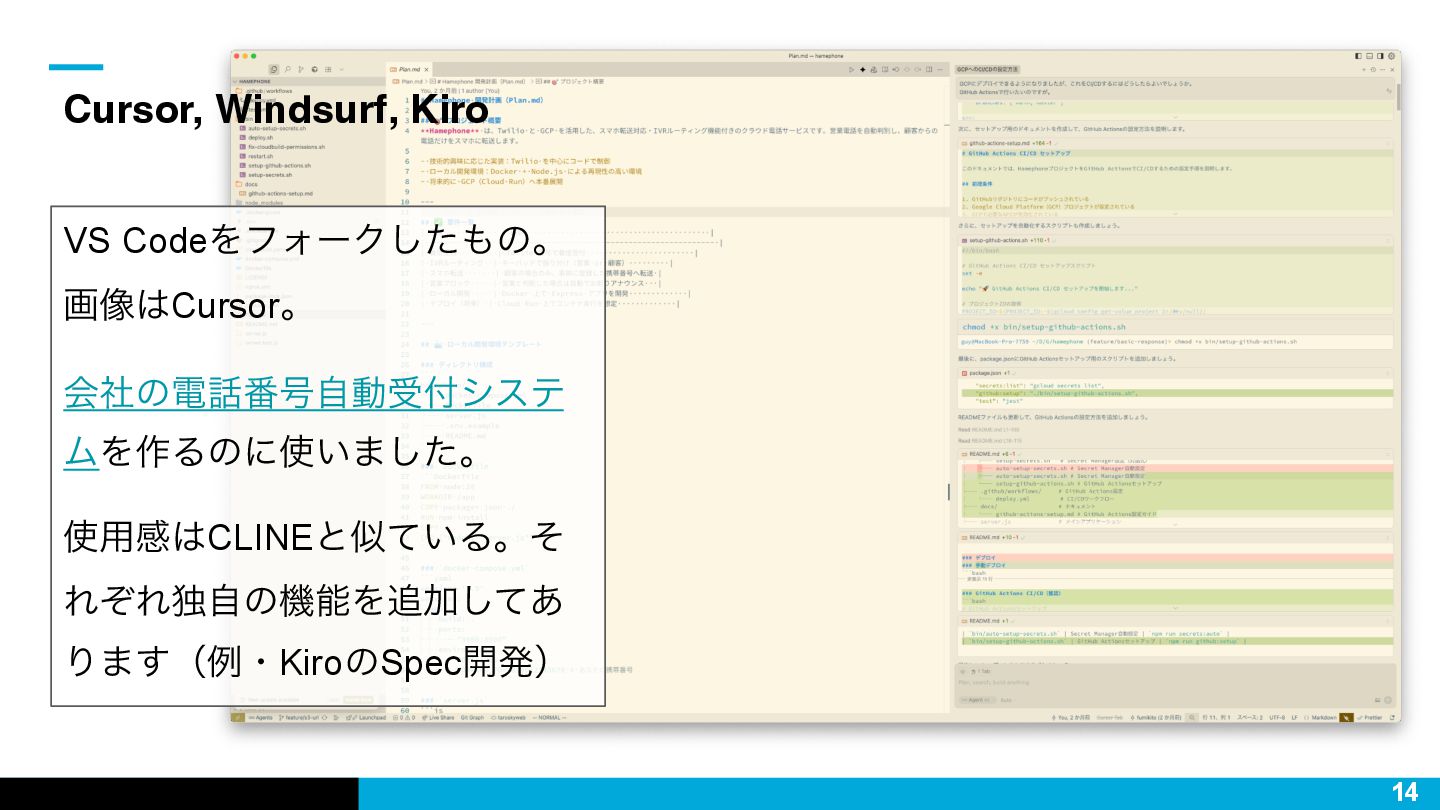The image size is (1440, 810).
Task: Open the editor toolbar more actions ellipsis
Action: 940,69
